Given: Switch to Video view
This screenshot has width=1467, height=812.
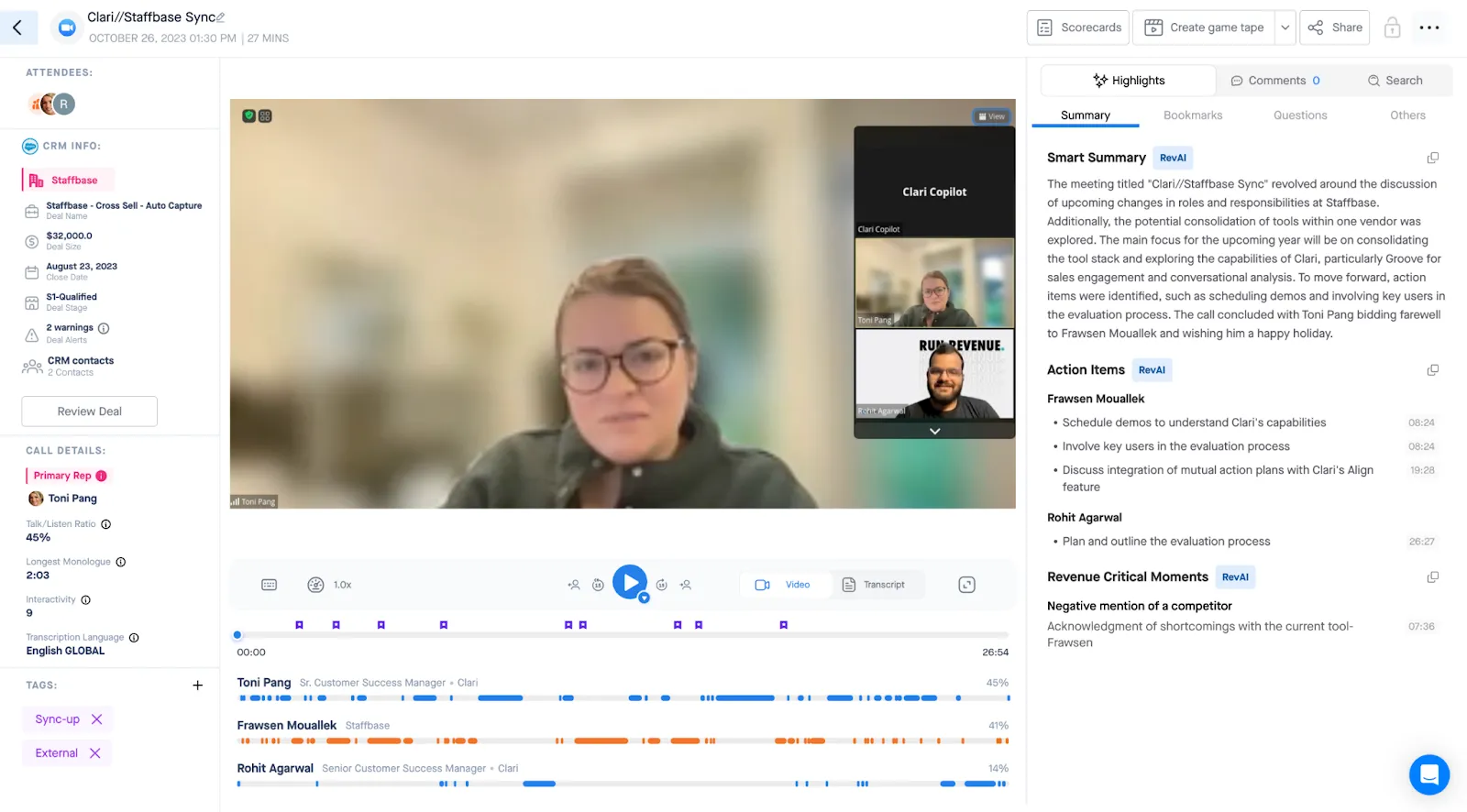Looking at the screenshot, I should click(785, 585).
